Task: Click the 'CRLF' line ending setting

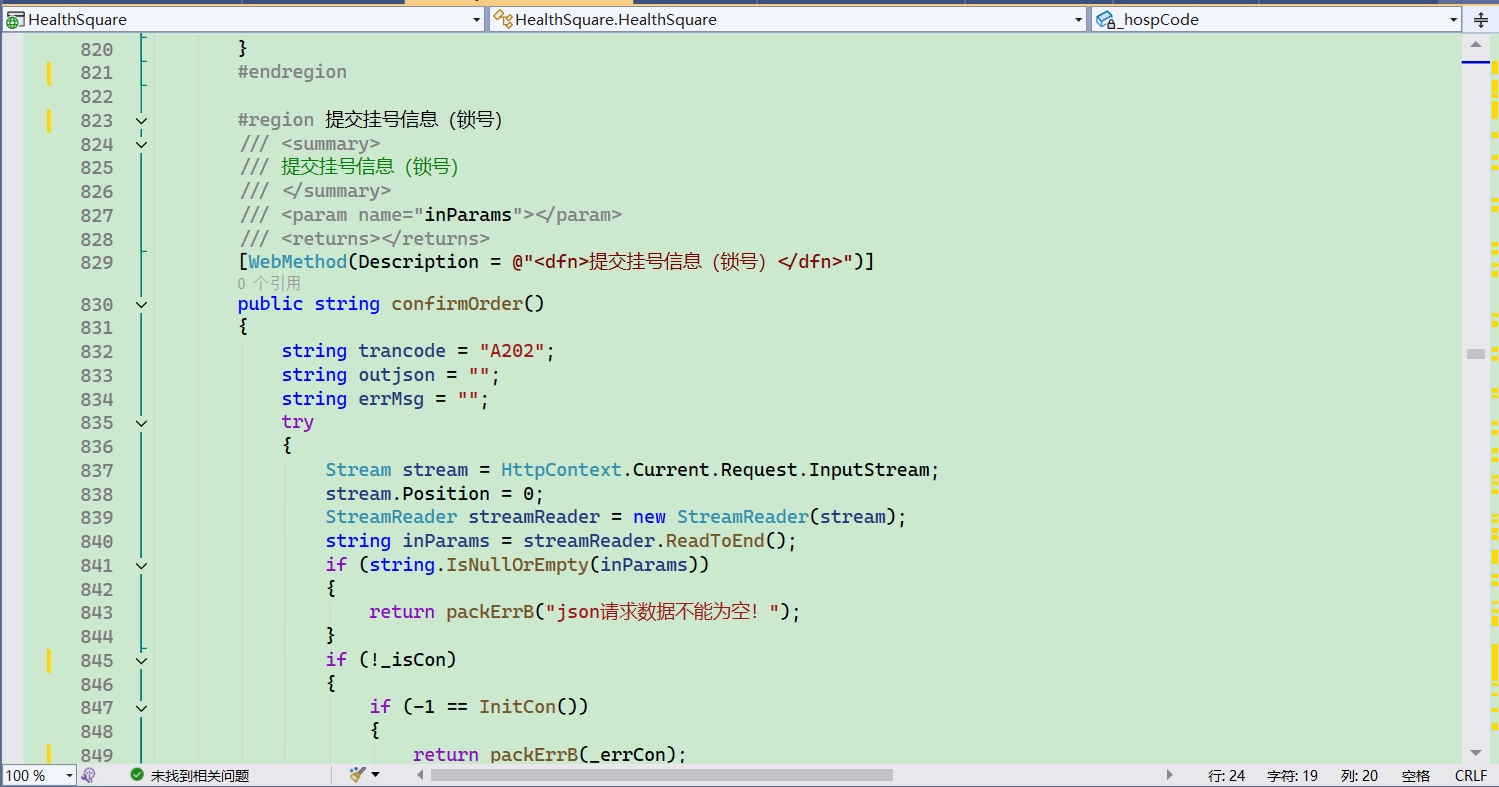Action: coord(1471,775)
